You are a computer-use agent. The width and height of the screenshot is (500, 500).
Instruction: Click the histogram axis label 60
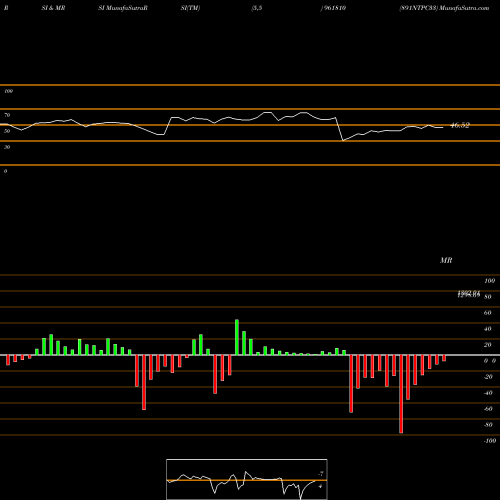pos(487,313)
